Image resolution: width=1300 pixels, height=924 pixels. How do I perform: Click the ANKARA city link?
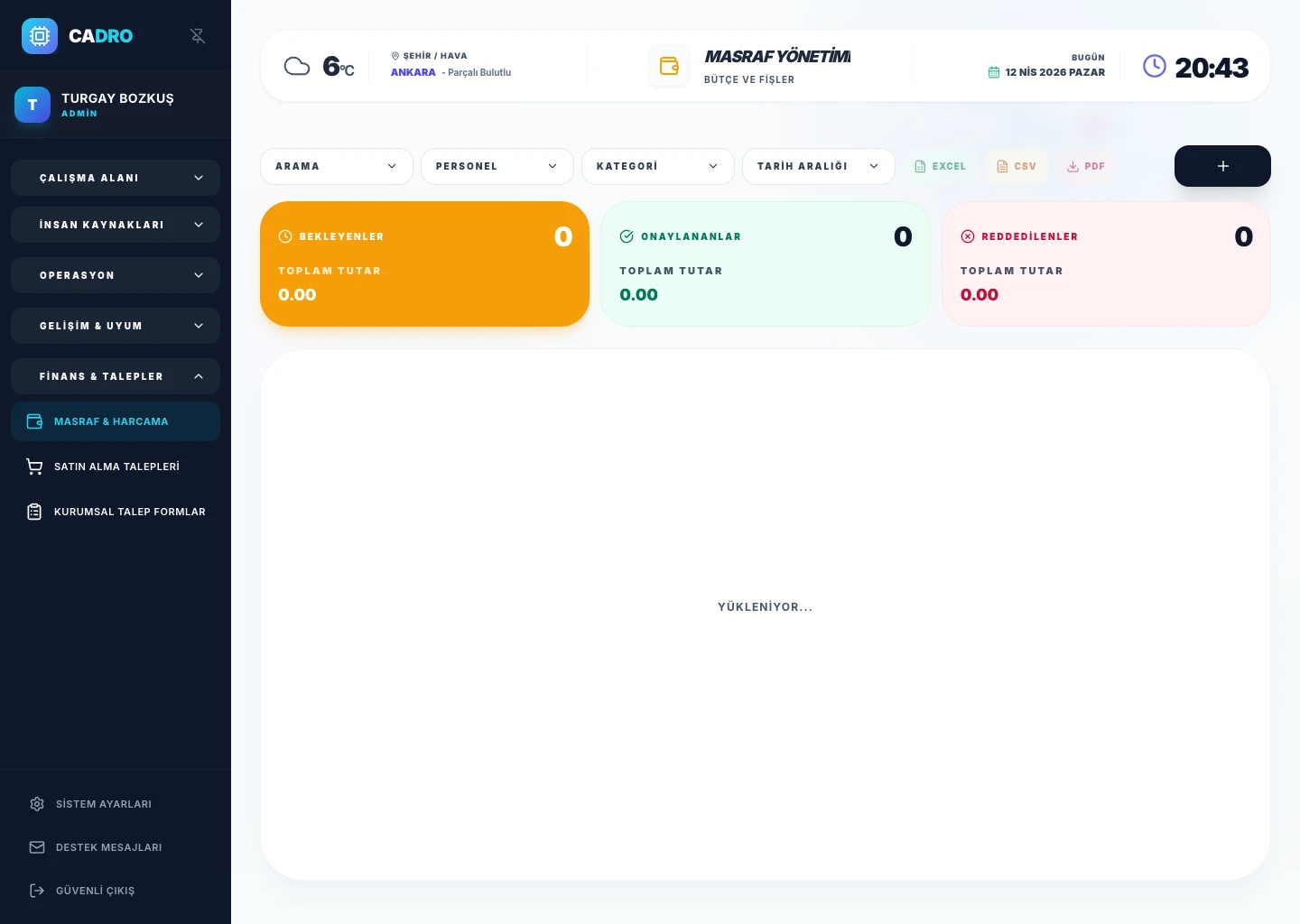tap(413, 72)
